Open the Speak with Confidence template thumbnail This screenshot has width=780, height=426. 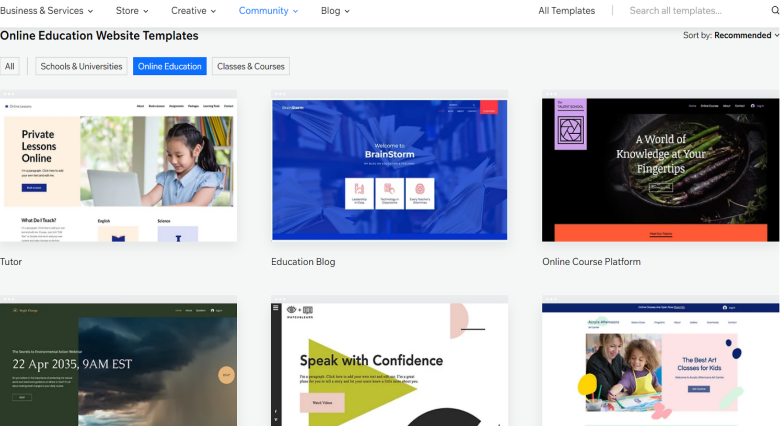[x=390, y=361]
